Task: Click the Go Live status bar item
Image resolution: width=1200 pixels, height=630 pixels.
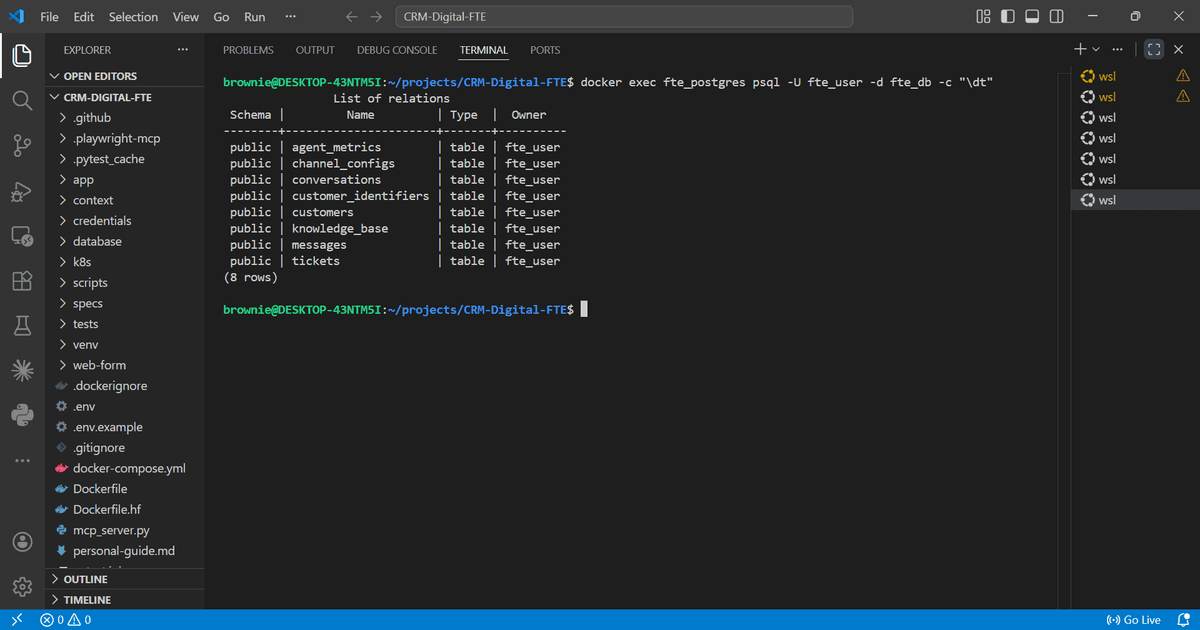Action: 1134,619
